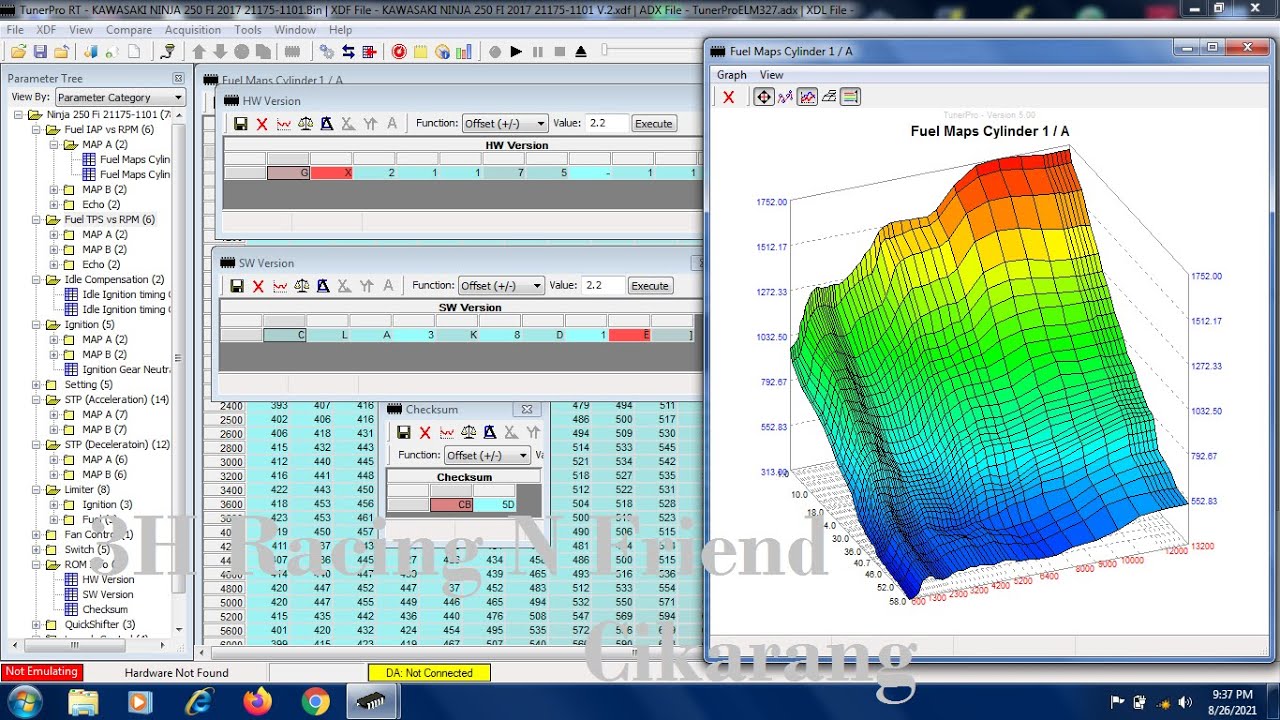Click the Value field in HW Version window
1280x720 pixels.
(607, 123)
